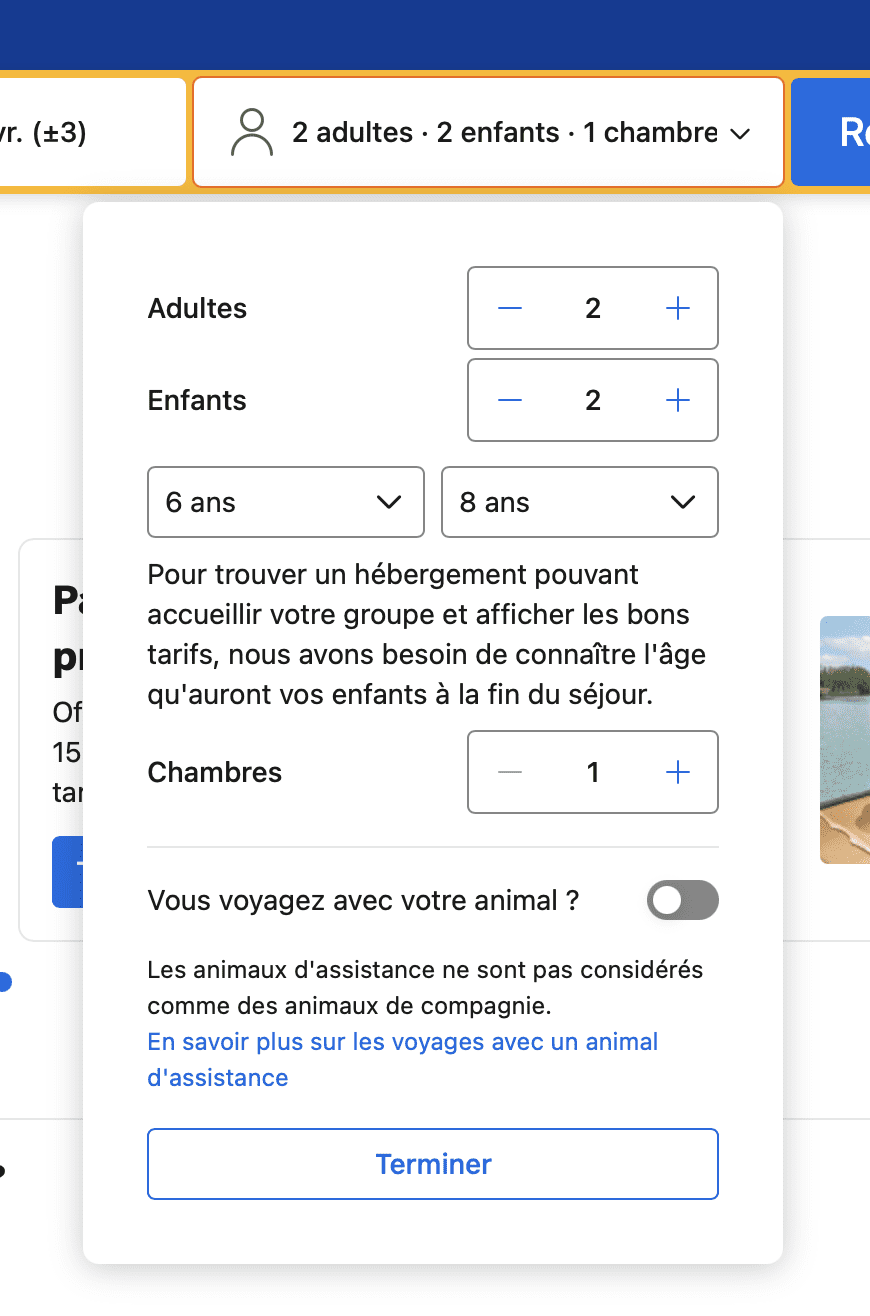Add one more child using Enfants plus

click(x=678, y=400)
